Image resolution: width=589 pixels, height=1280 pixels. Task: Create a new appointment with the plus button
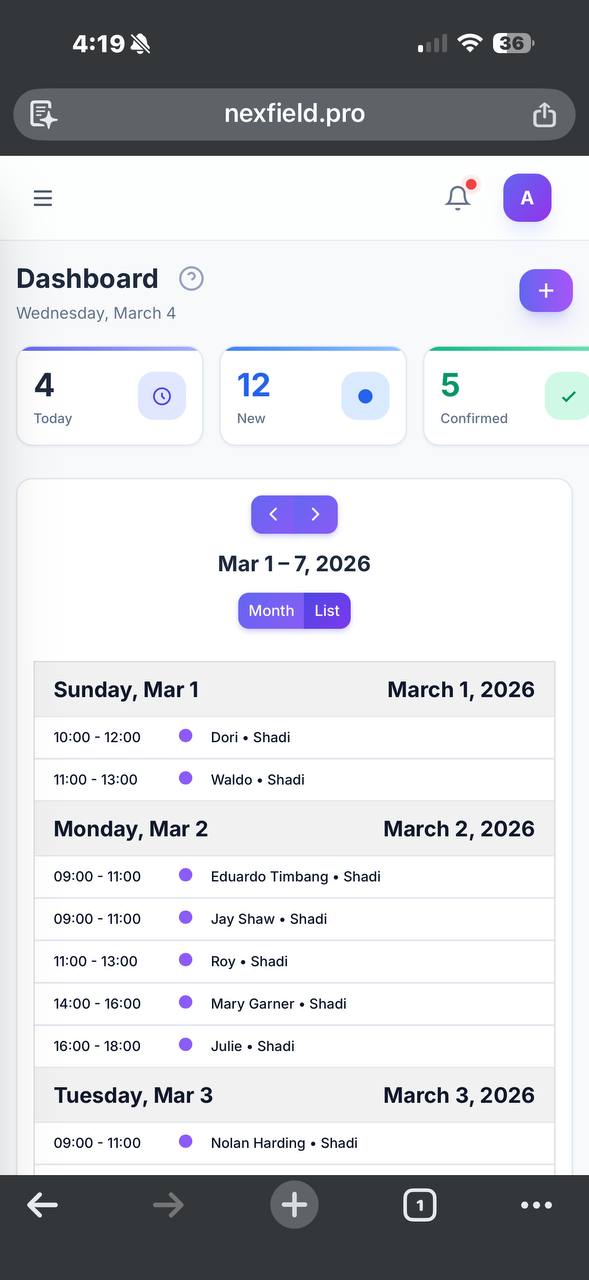545,290
